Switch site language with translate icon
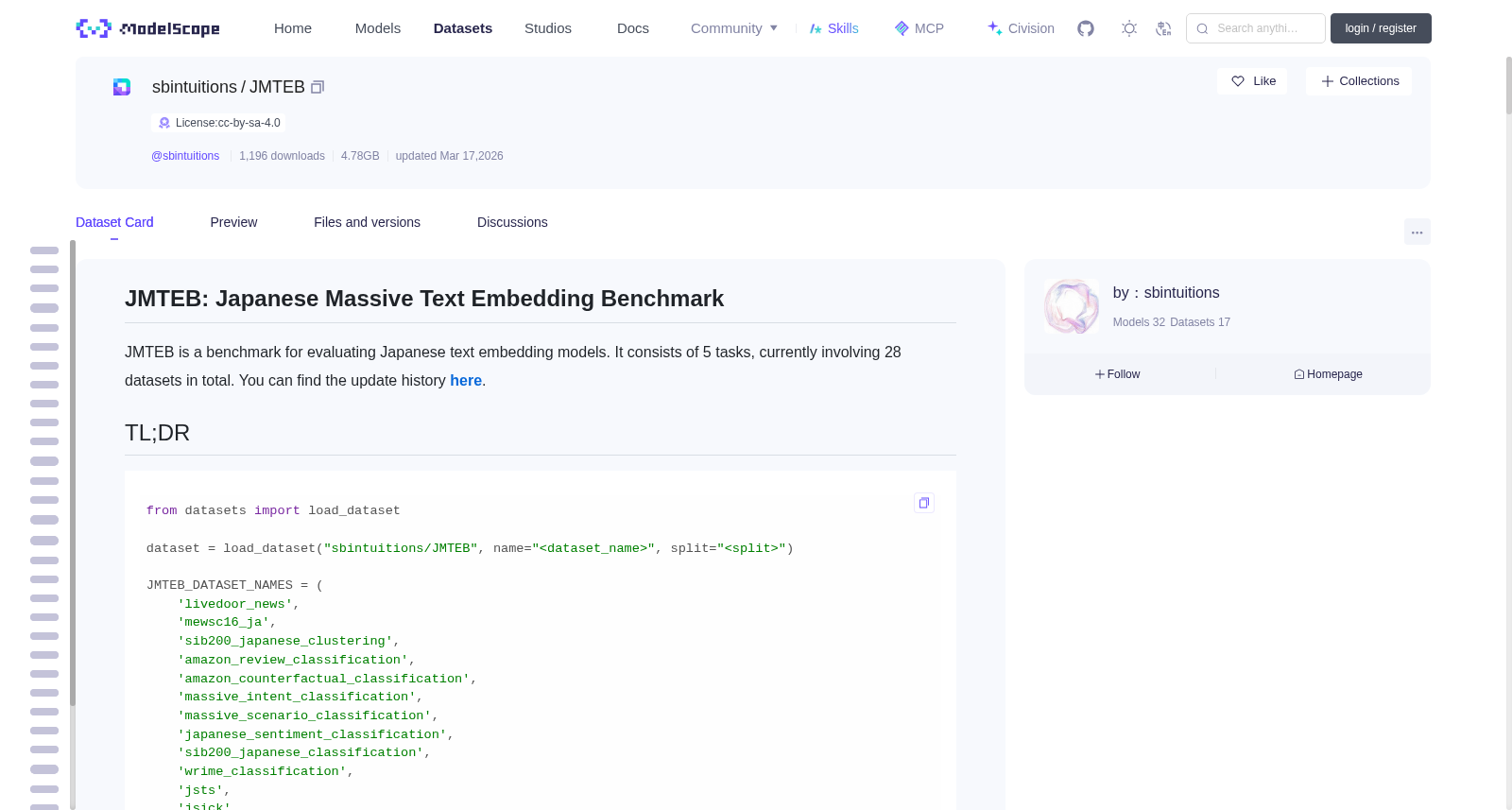1512x810 pixels. click(x=1163, y=28)
